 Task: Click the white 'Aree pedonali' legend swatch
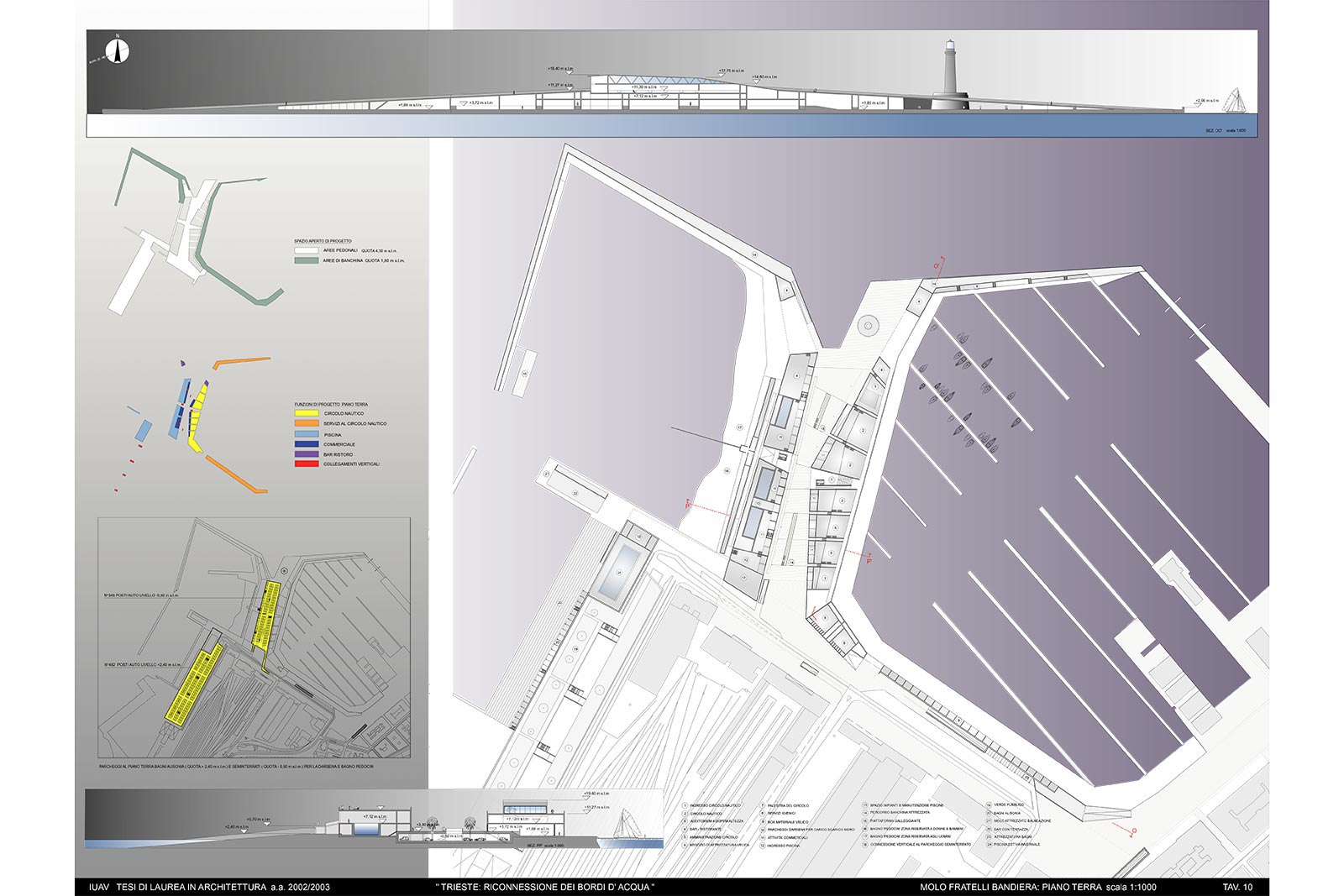click(x=307, y=250)
